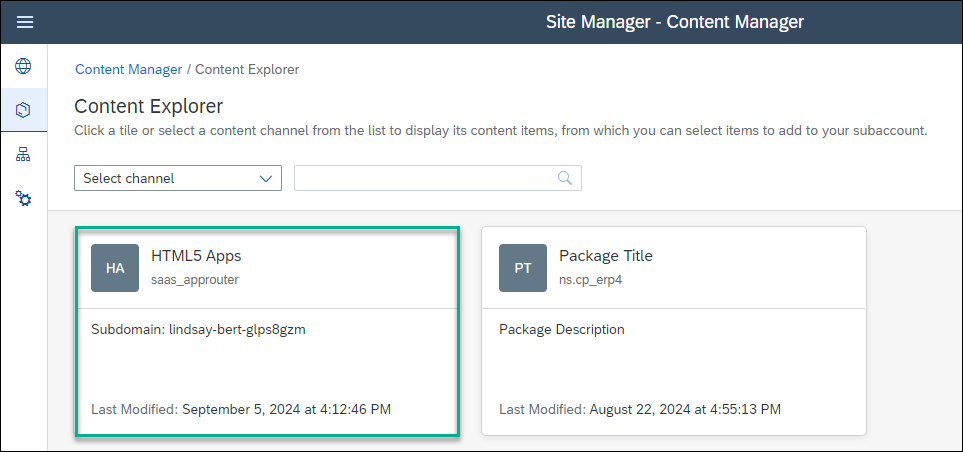Open Site Directory globe icon in sidebar

pos(23,66)
